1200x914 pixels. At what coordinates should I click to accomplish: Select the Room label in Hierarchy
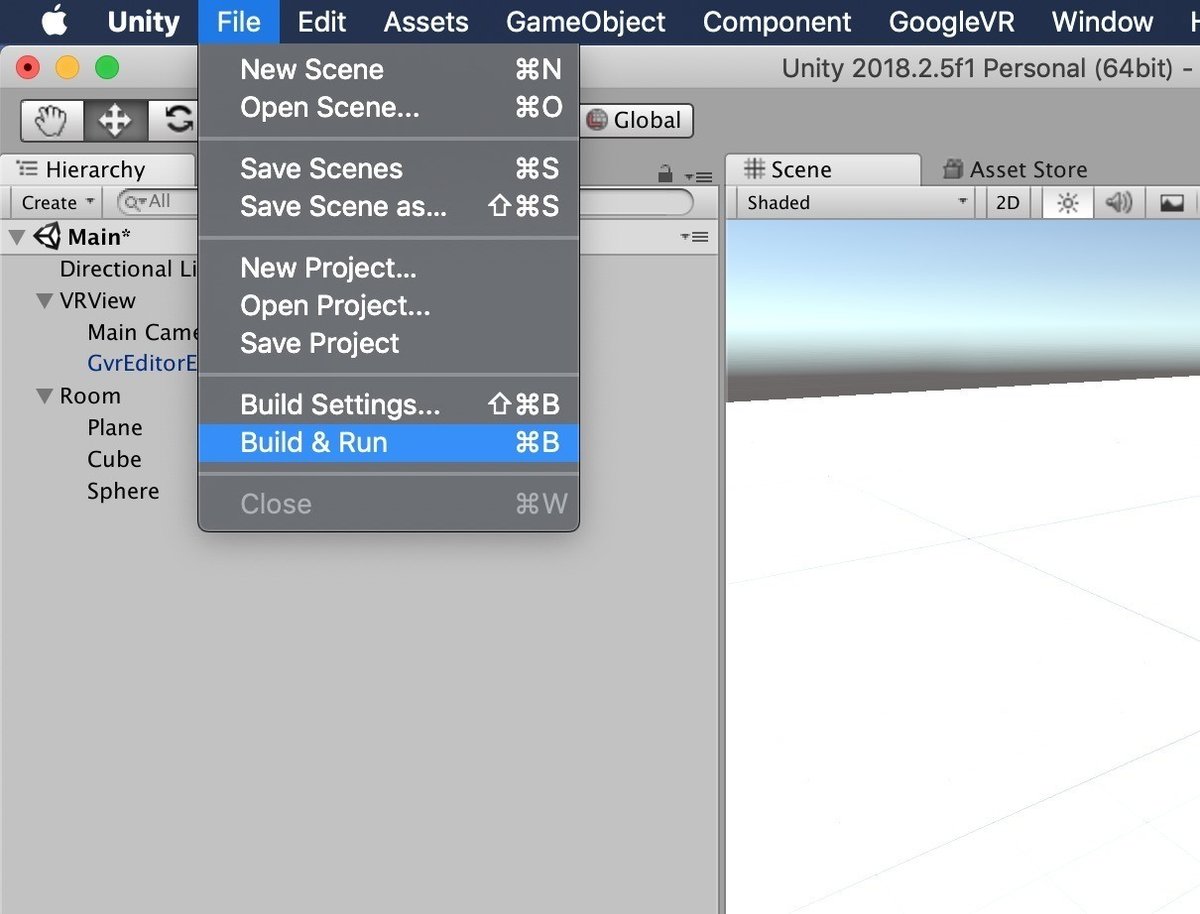pos(90,396)
